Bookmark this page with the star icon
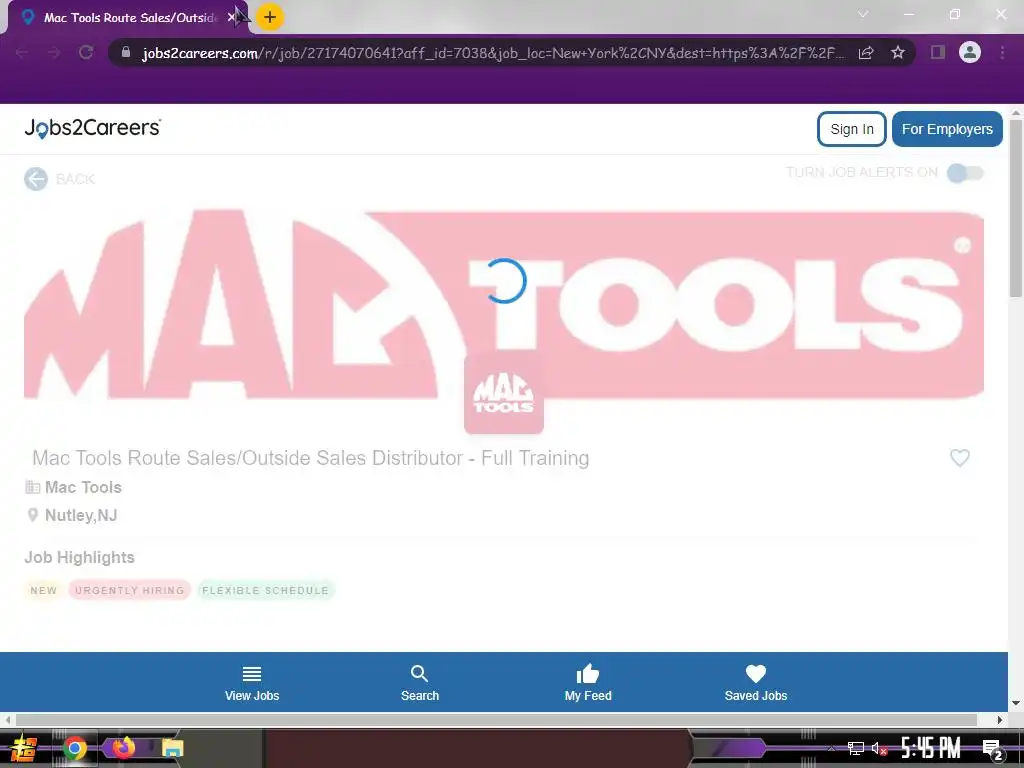This screenshot has height=768, width=1024. click(898, 52)
